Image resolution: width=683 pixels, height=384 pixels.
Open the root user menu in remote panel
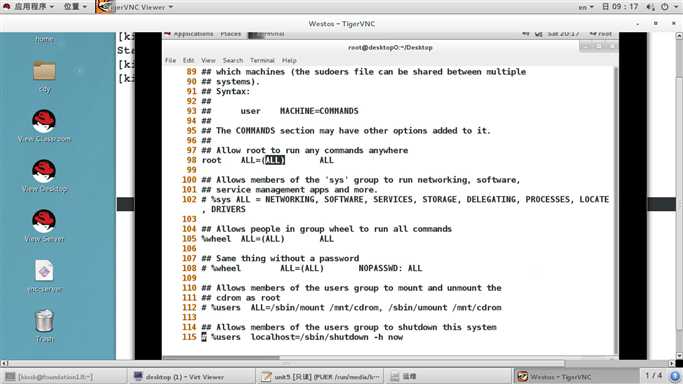point(601,34)
